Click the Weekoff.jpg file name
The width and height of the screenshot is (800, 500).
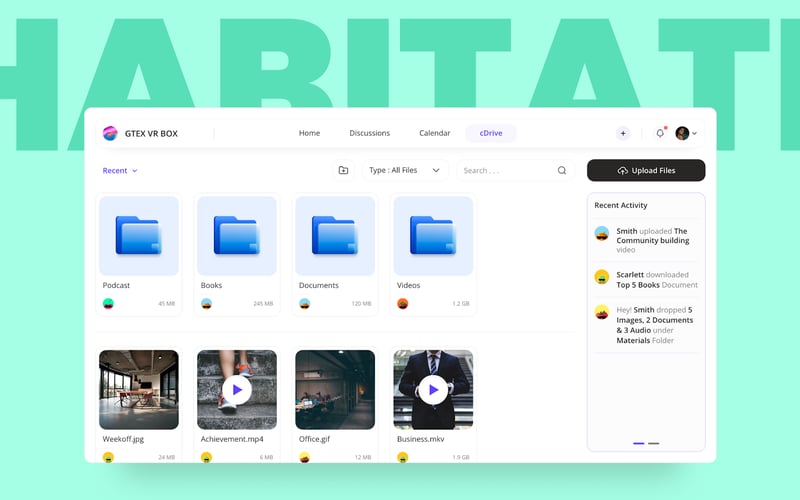coord(123,439)
